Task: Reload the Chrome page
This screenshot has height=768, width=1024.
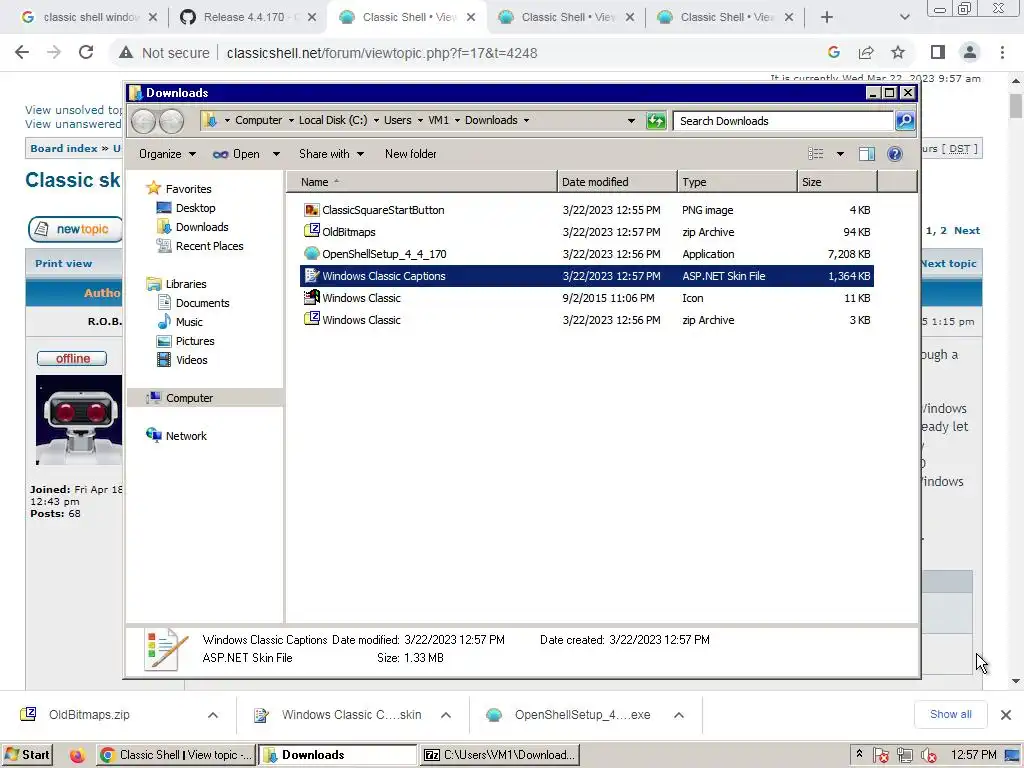Action: (86, 53)
